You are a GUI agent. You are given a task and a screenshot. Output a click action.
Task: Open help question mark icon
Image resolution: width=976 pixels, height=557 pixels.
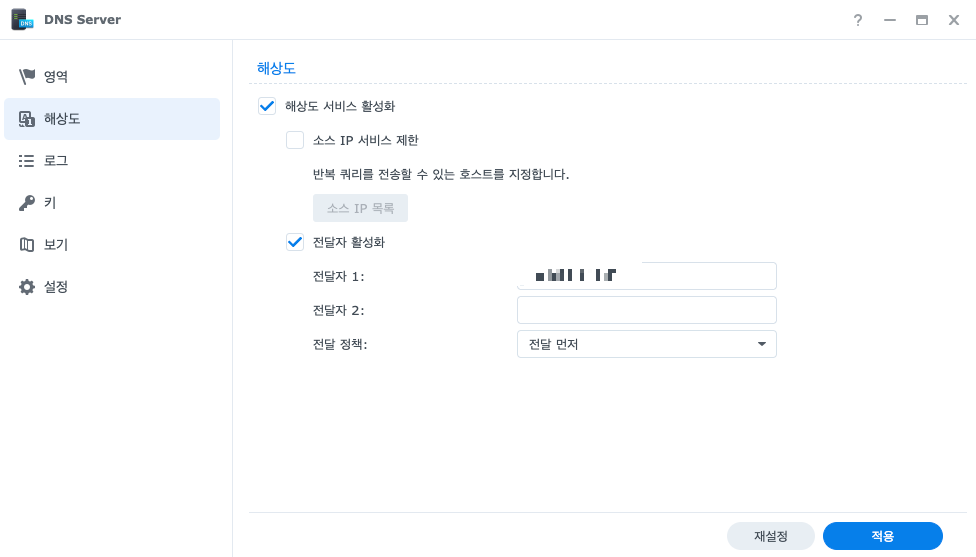858,20
